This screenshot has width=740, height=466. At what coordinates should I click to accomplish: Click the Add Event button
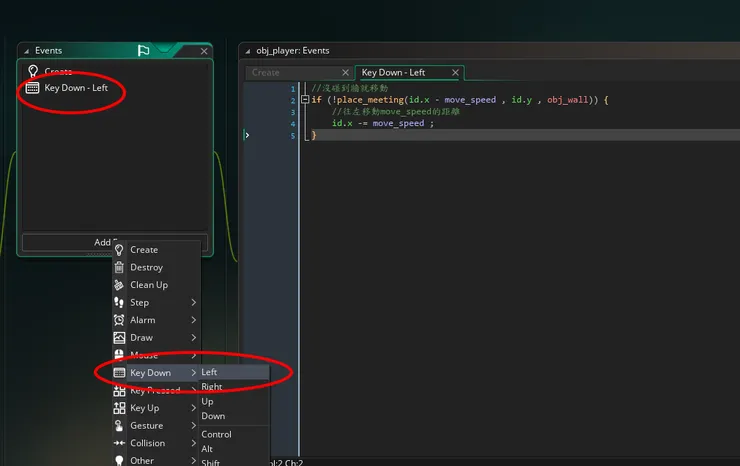click(x=115, y=242)
